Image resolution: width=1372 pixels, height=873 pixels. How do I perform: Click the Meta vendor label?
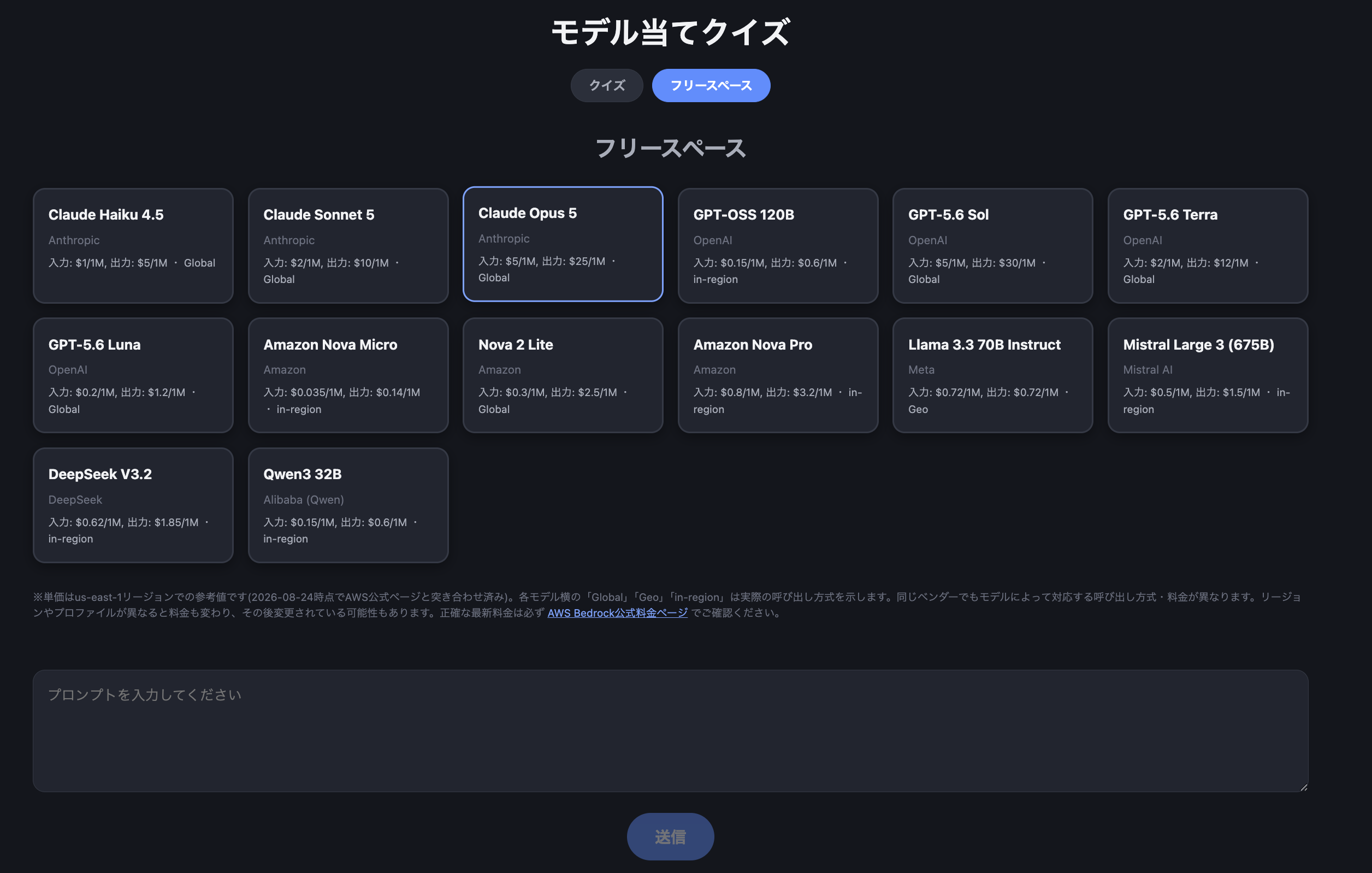[x=921, y=370]
